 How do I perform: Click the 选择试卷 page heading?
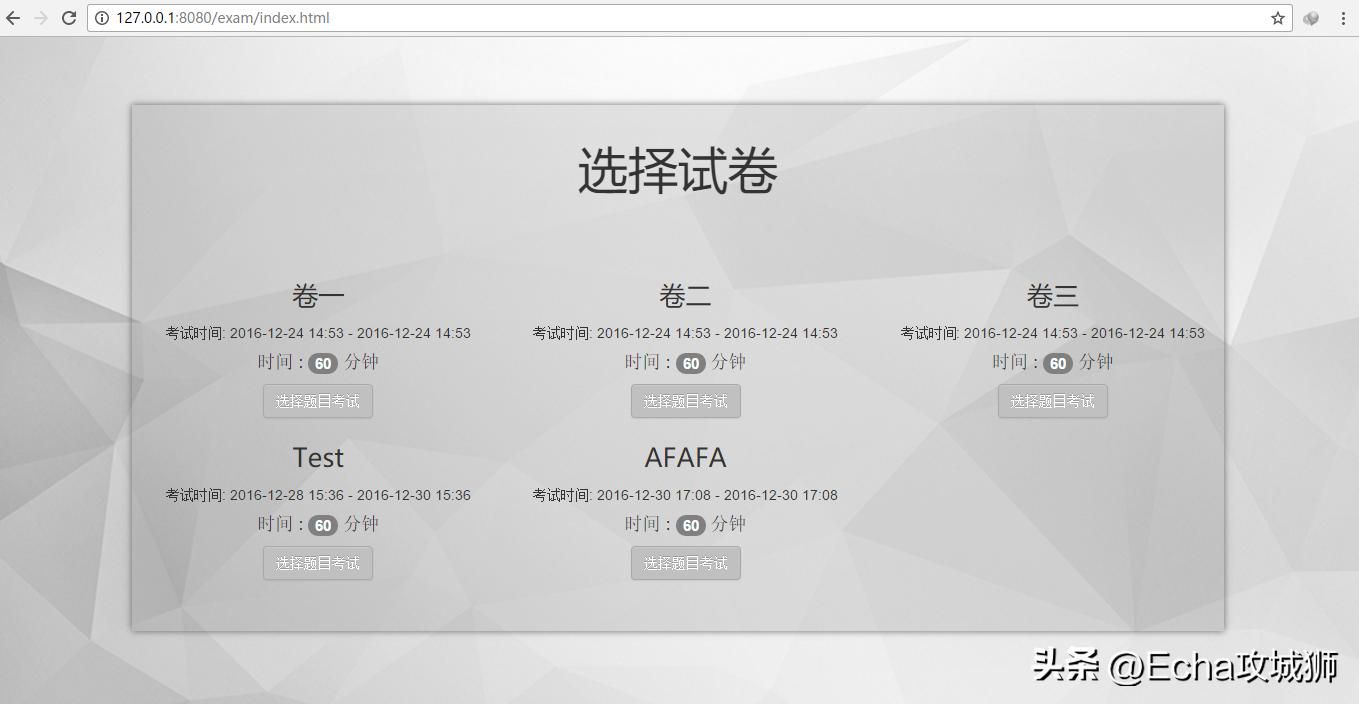click(x=677, y=170)
